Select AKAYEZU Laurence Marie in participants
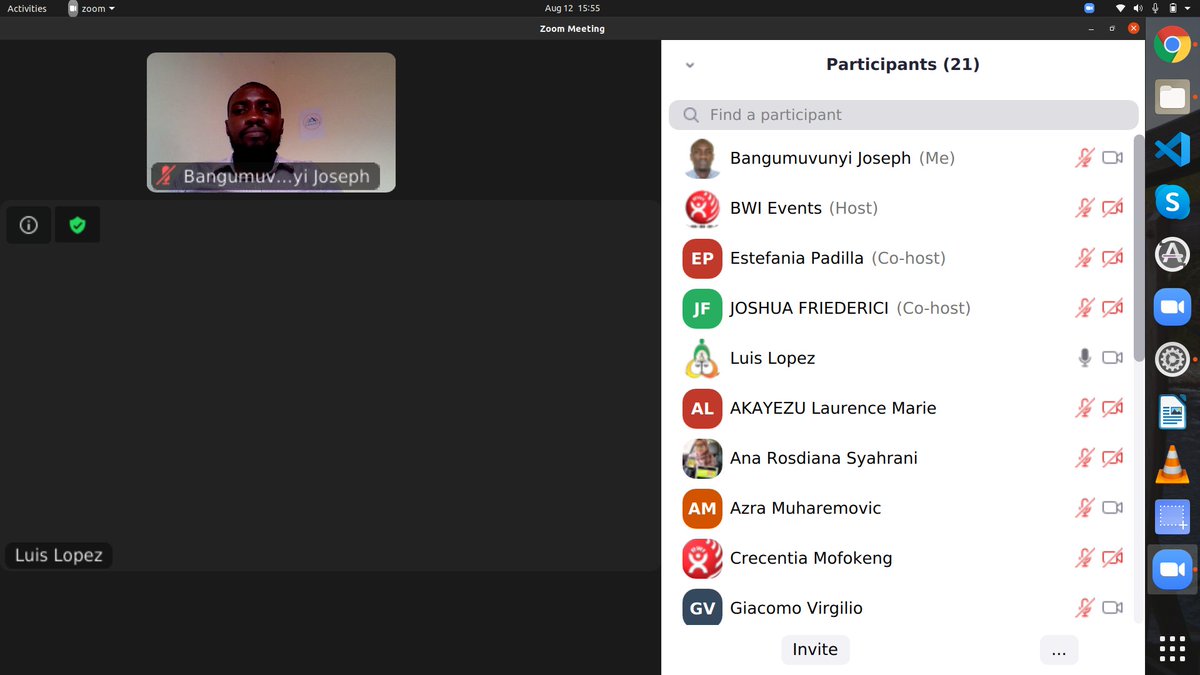Viewport: 1200px width, 675px height. pos(833,408)
